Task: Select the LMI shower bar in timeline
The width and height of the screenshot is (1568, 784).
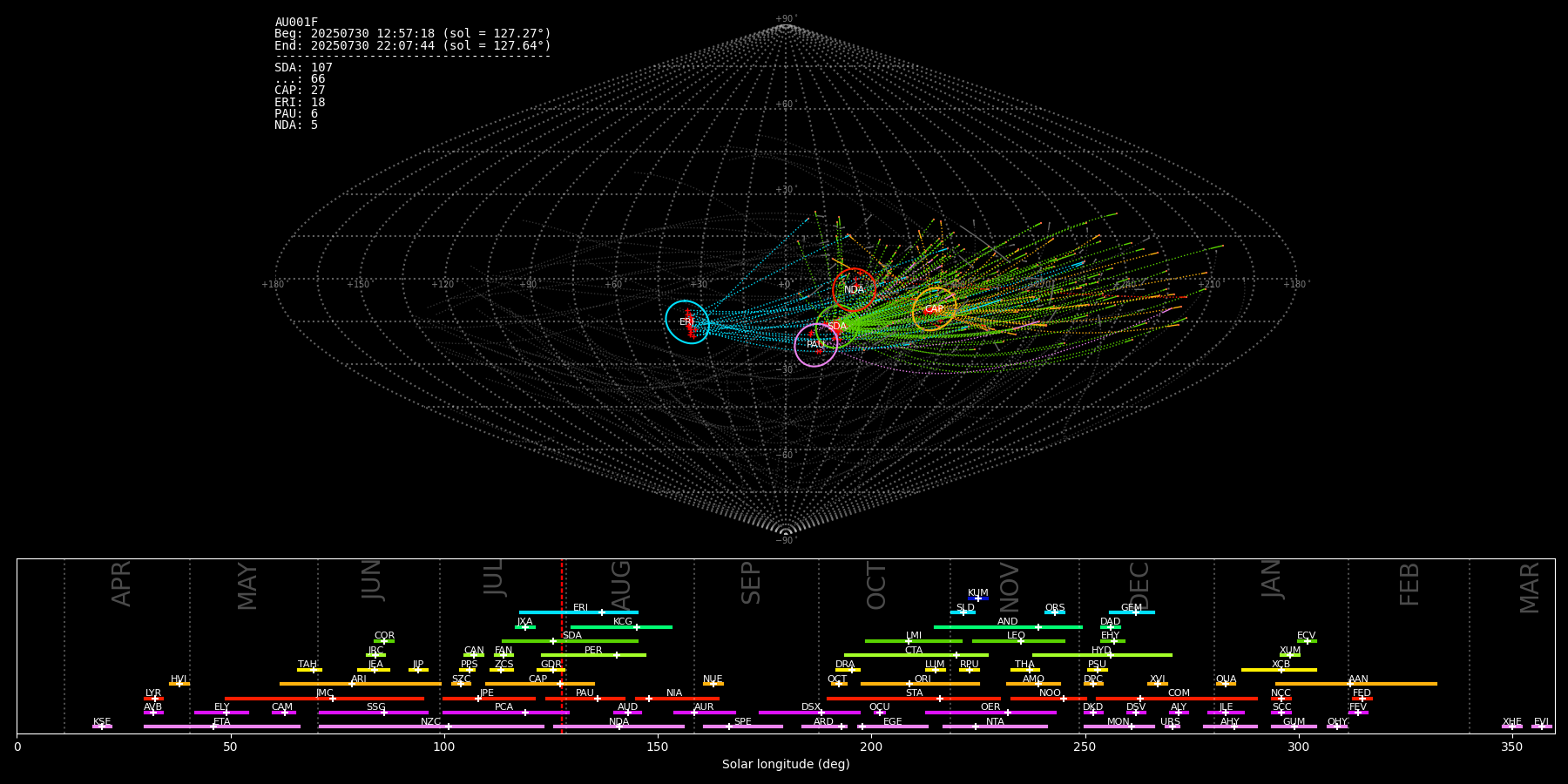Action: coord(914,641)
